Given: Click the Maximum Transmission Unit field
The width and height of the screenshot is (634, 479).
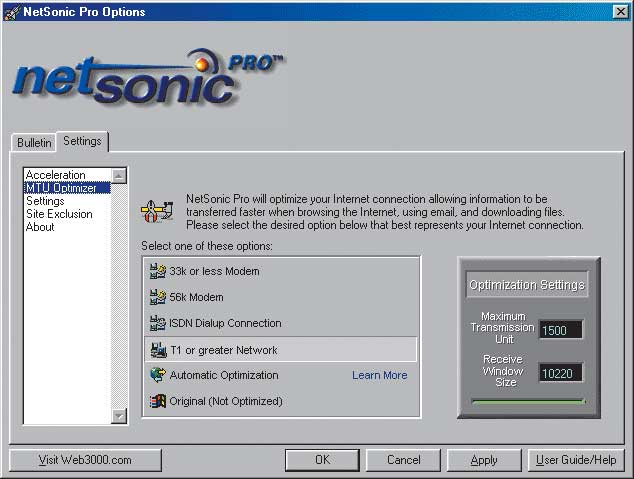Looking at the screenshot, I should click(x=560, y=330).
